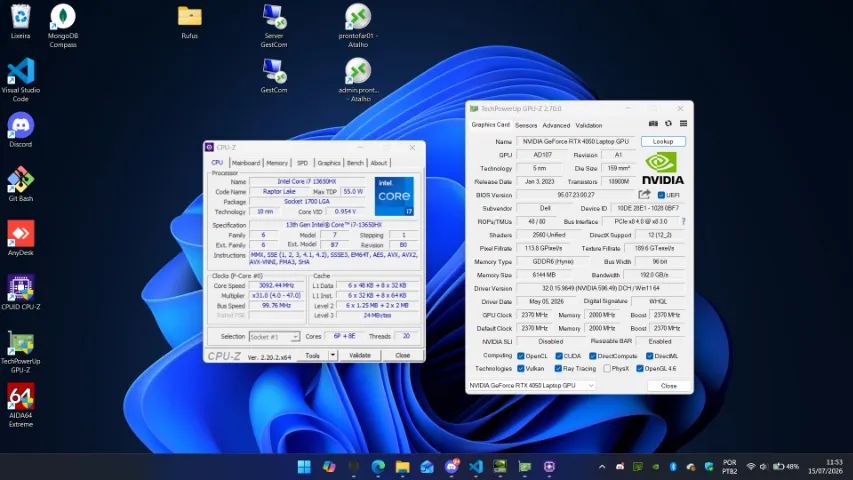Open Git Bash desktop shortcut

click(21, 184)
